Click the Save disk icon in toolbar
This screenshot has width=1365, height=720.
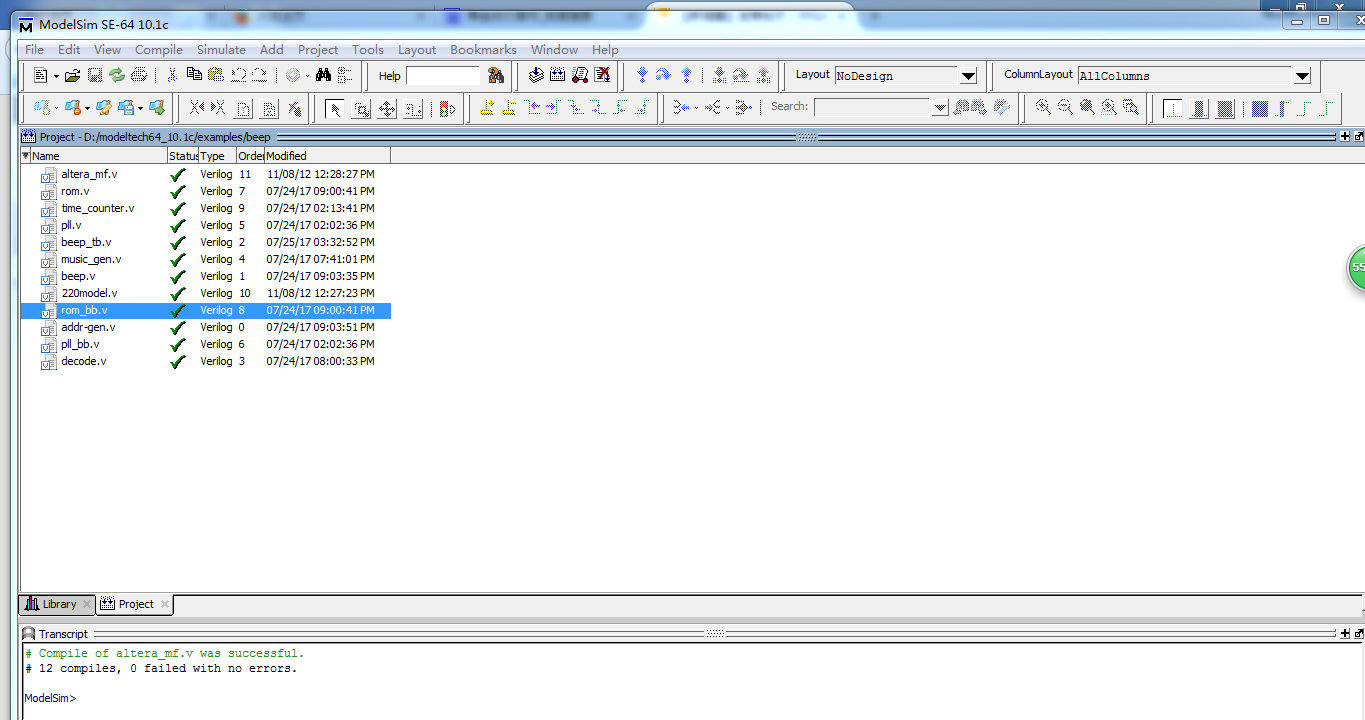(95, 76)
